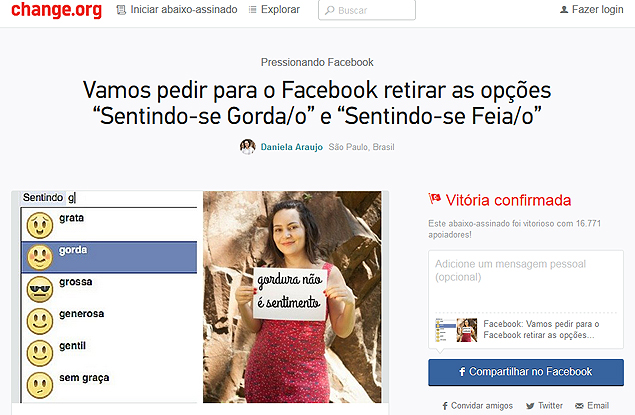Viewport: 635px width, 415px height.
Task: Click Daniela Araujo's avatar picture
Action: click(x=247, y=147)
